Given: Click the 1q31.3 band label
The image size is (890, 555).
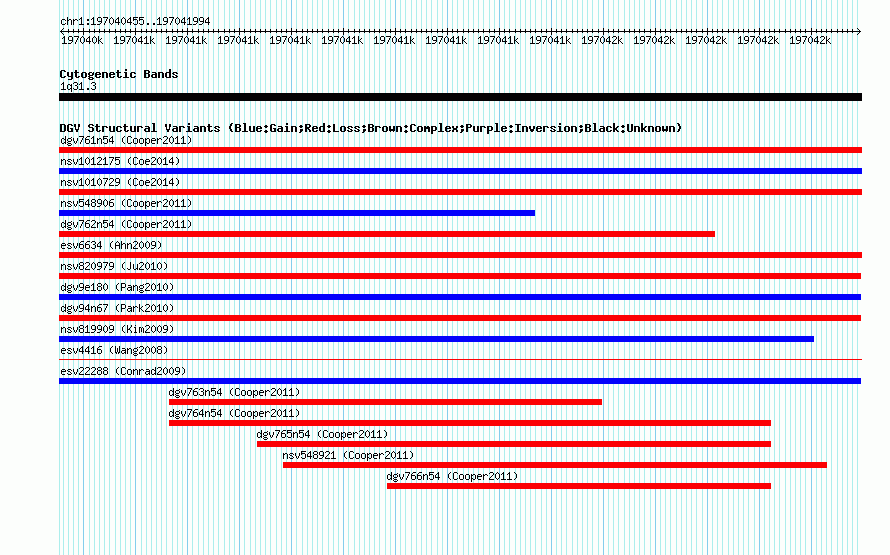Looking at the screenshot, I should pos(78,86).
